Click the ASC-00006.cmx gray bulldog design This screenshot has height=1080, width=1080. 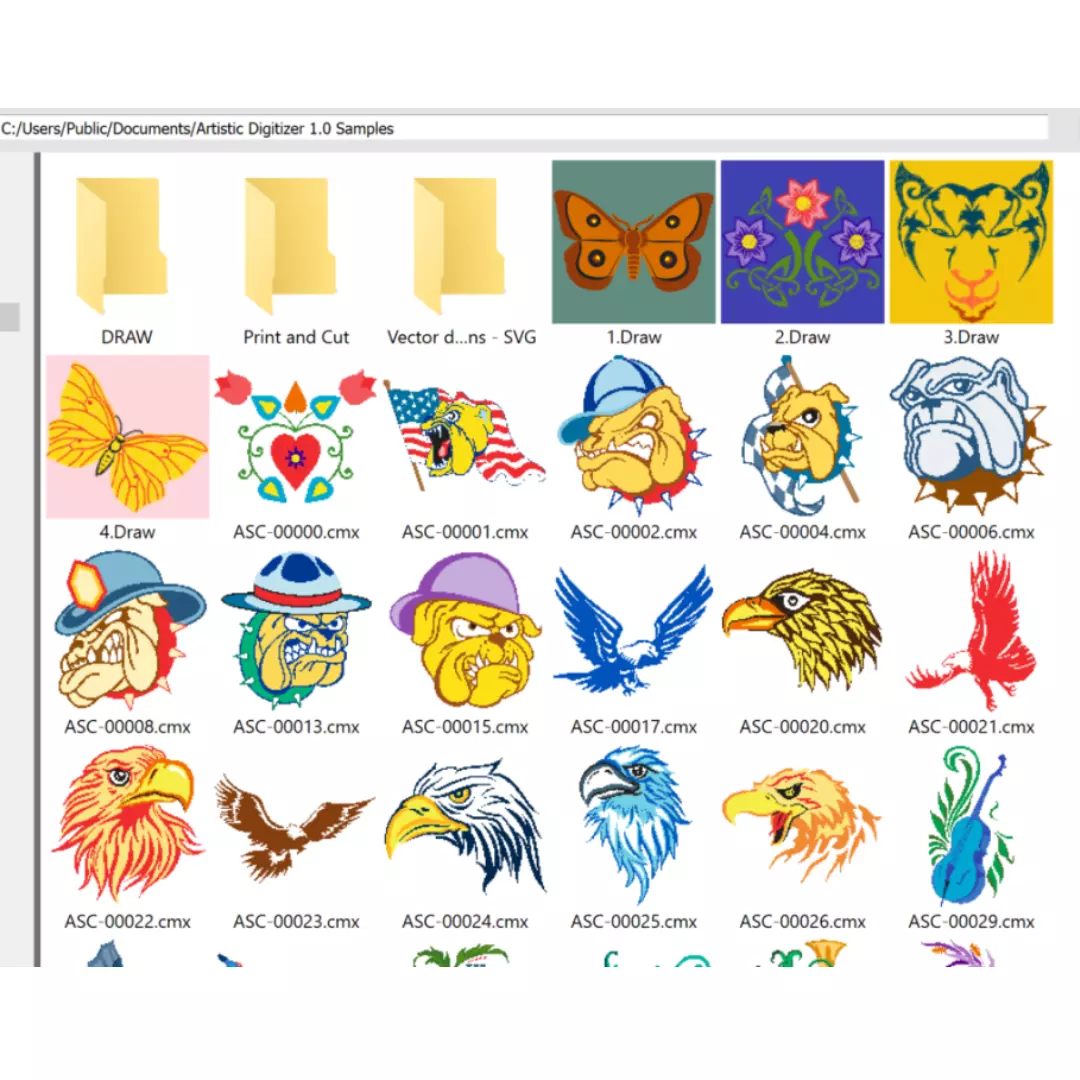pos(971,437)
